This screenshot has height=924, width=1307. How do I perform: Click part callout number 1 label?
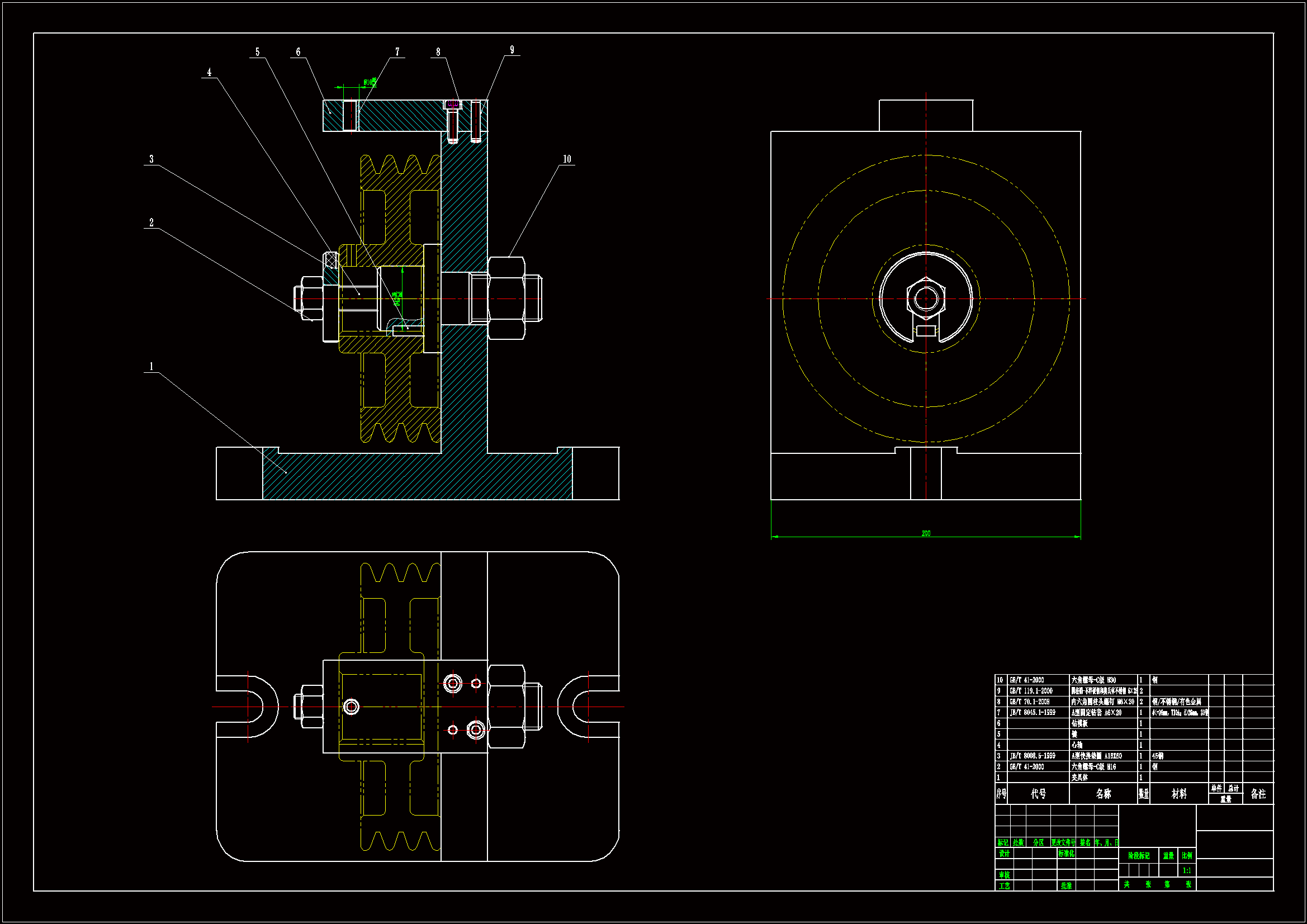pos(151,367)
